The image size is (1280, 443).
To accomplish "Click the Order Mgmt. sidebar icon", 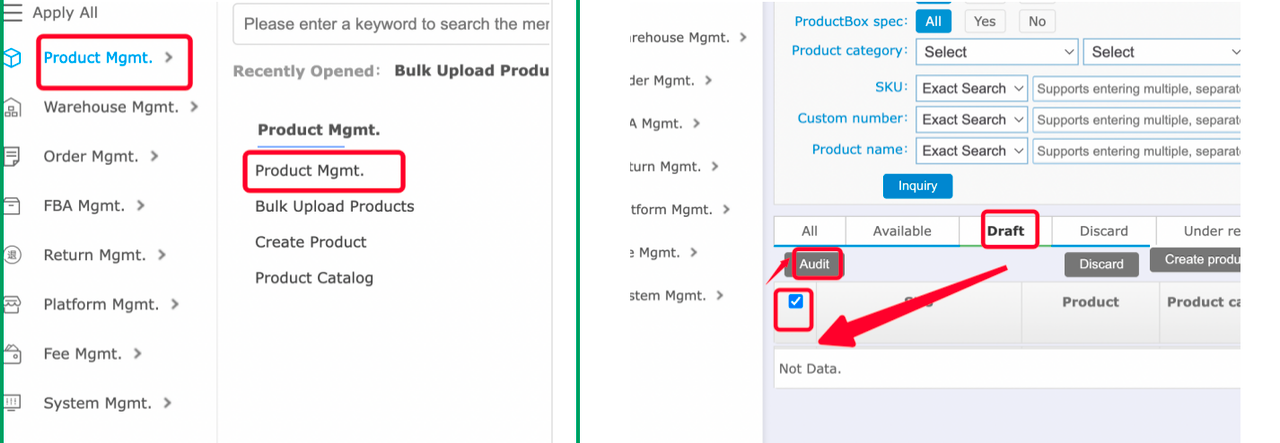I will coord(12,156).
